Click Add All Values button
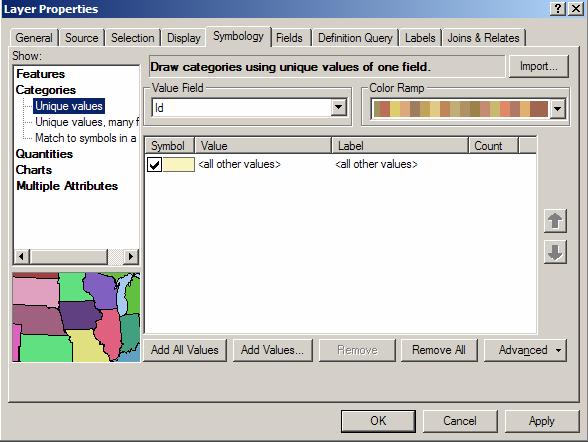This screenshot has height=442, width=588. coord(185,350)
